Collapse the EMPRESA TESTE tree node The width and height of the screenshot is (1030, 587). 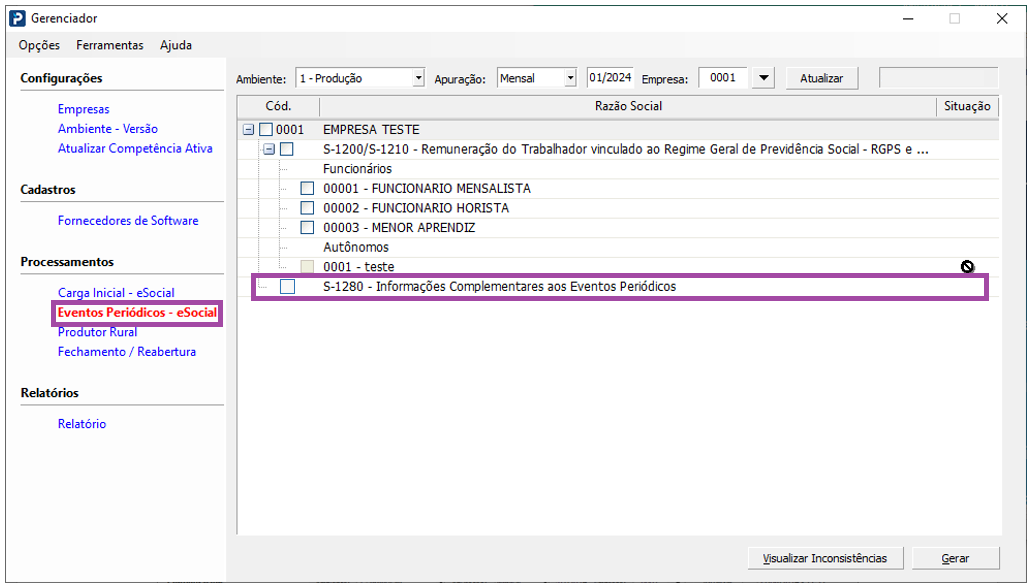[x=248, y=129]
